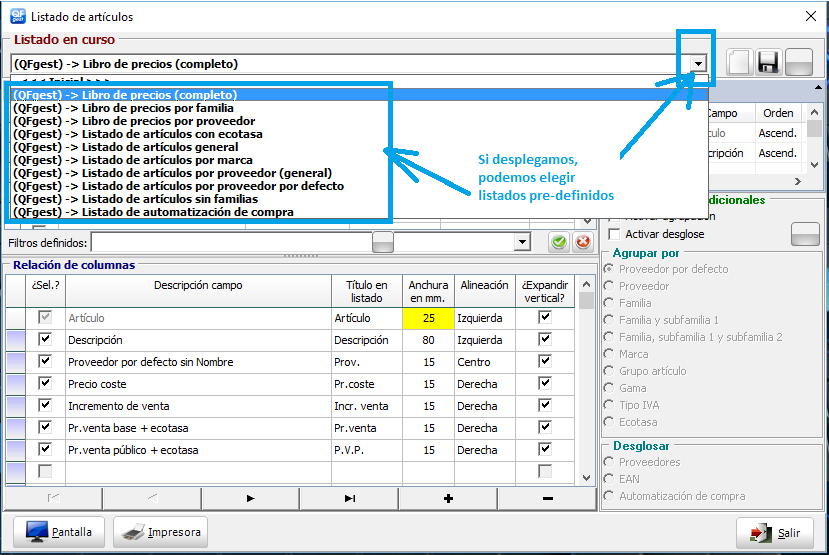Check the selection box in empty last row

pyautogui.click(x=45, y=471)
